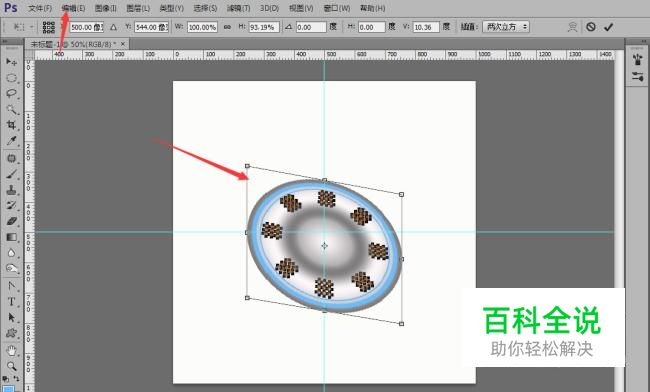Click the top-right transform corner handle
The image size is (650, 392).
(401, 194)
